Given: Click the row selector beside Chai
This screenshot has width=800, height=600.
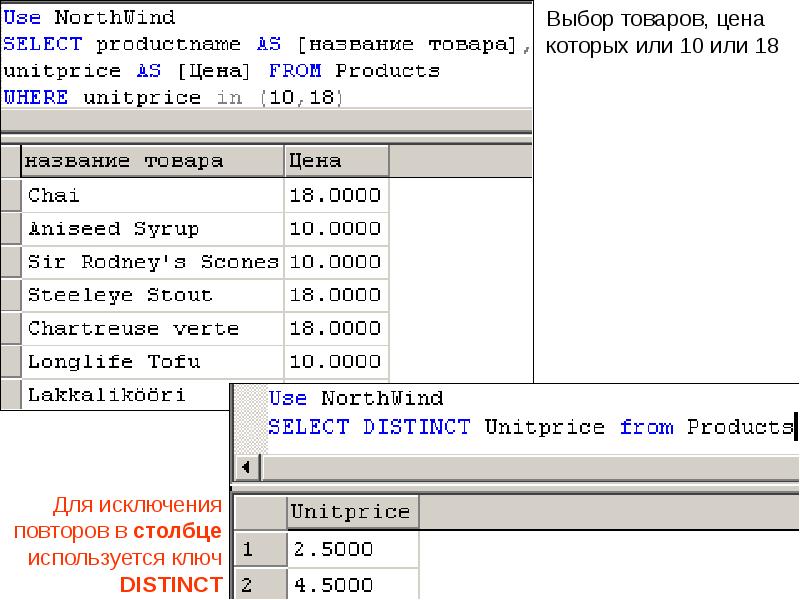Looking at the screenshot, I should click(x=11, y=195).
